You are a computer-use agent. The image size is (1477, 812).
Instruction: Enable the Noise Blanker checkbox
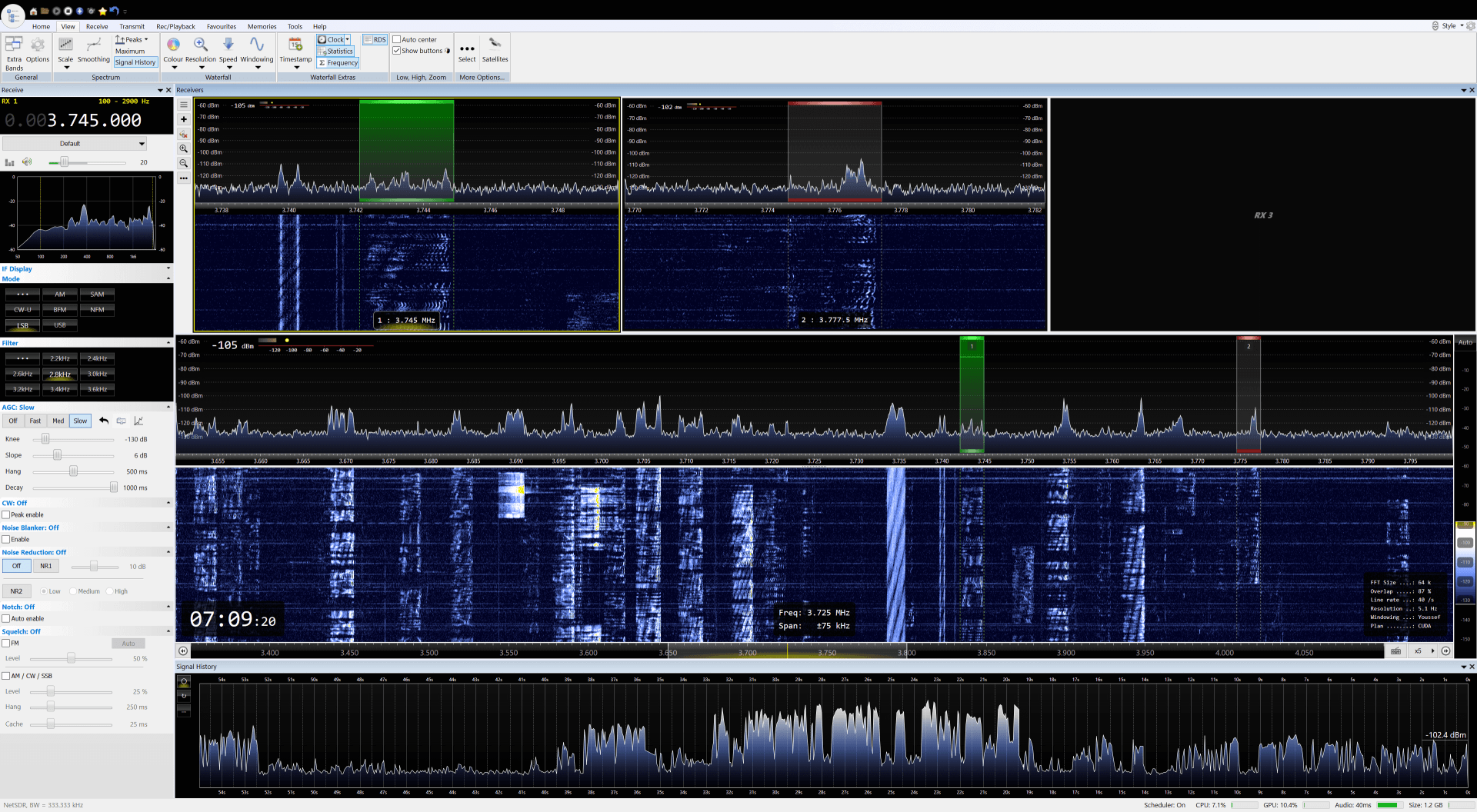coord(5,539)
